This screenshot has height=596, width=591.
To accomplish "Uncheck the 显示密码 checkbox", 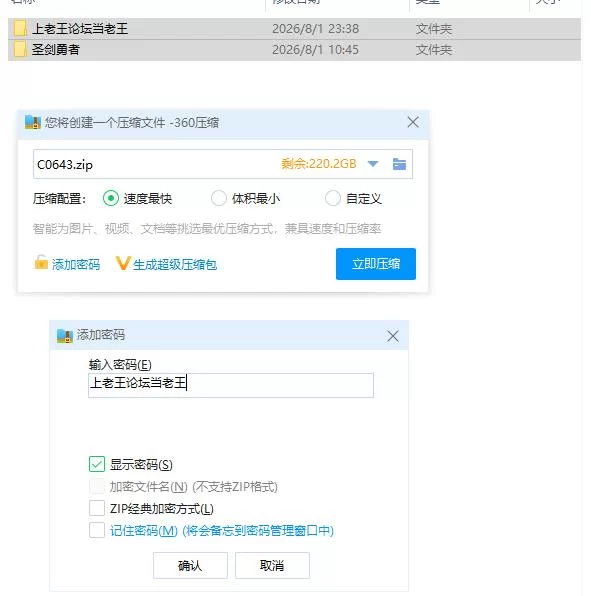I will pyautogui.click(x=97, y=464).
